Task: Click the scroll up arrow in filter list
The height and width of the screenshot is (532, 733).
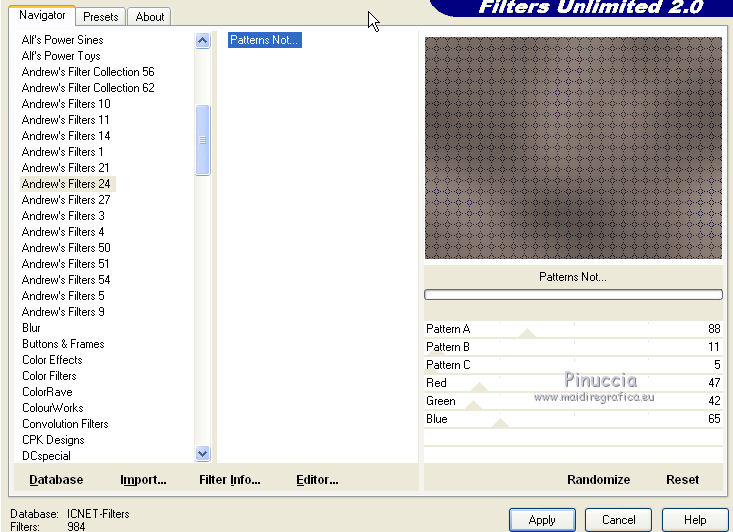Action: [x=202, y=41]
